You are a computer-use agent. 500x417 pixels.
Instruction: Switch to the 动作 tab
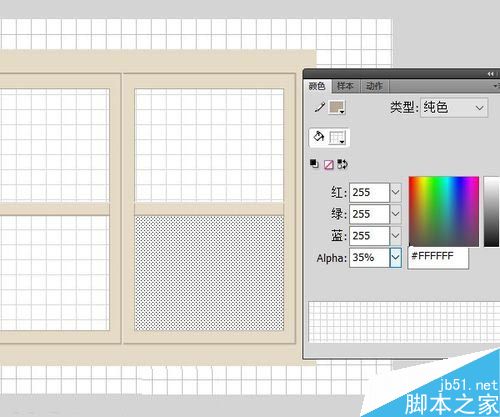pyautogui.click(x=374, y=86)
